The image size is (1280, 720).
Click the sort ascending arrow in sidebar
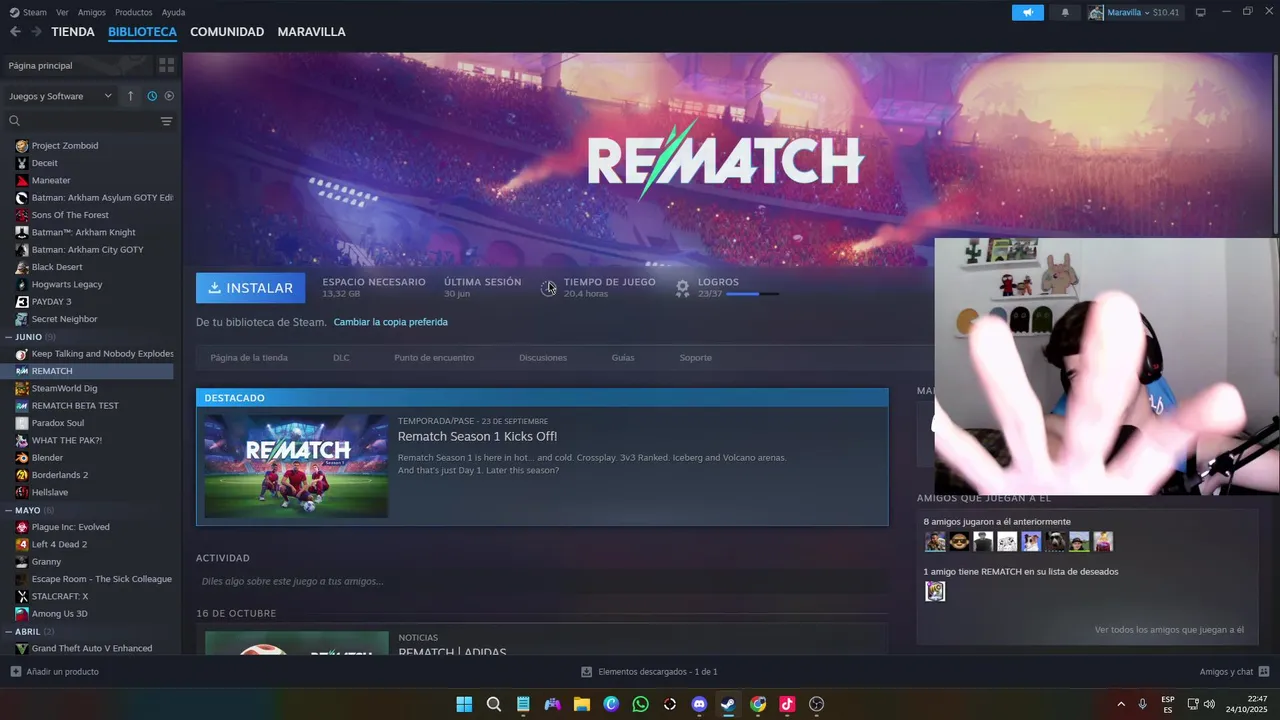point(130,96)
